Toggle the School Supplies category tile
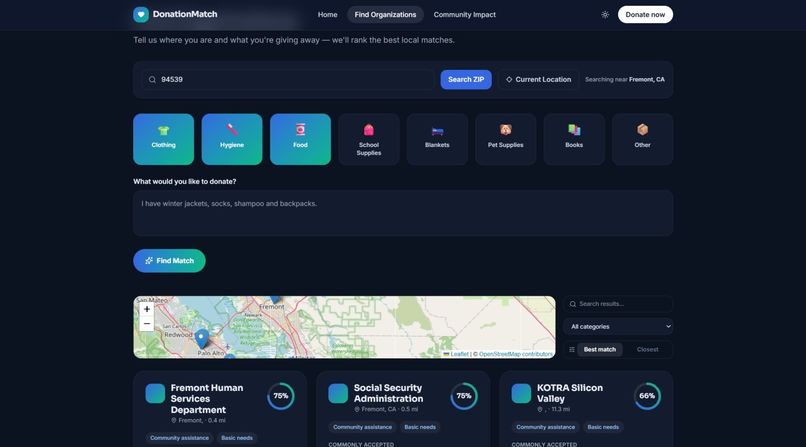The image size is (806, 447). 369,139
